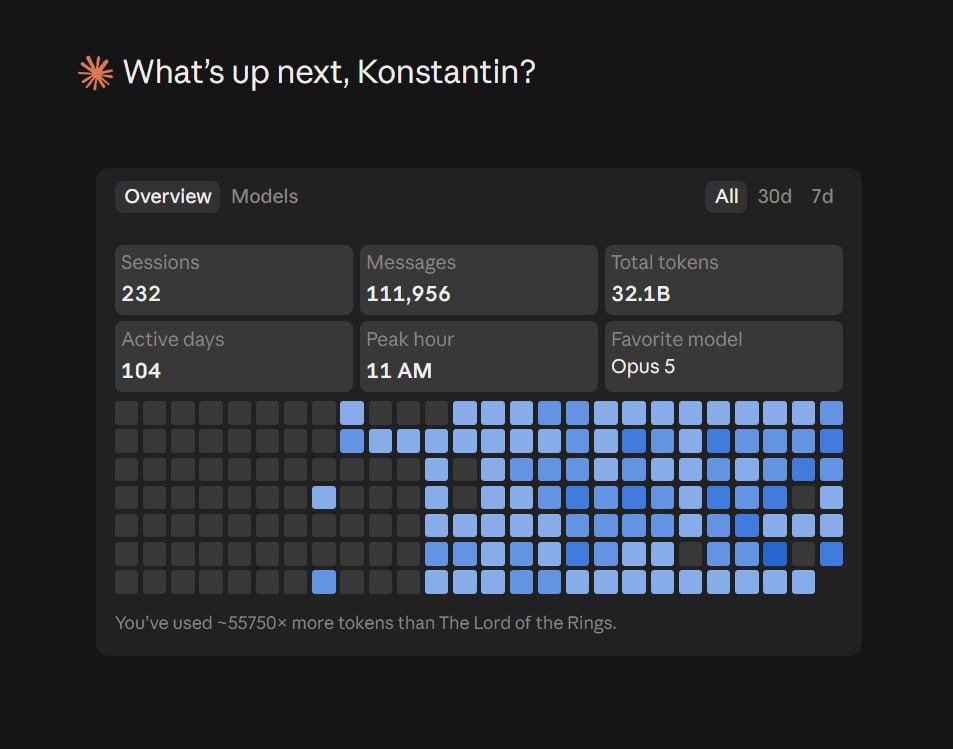Show only the 7d range
Screen dimensions: 953x749
822,196
